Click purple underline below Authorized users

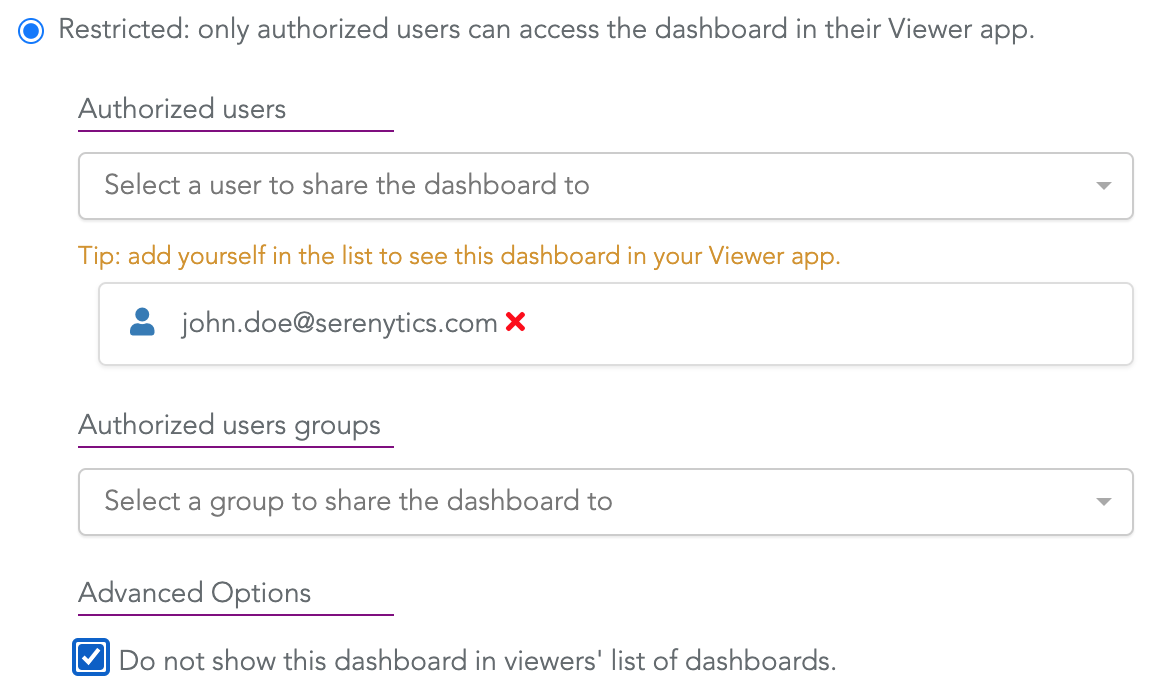236,131
